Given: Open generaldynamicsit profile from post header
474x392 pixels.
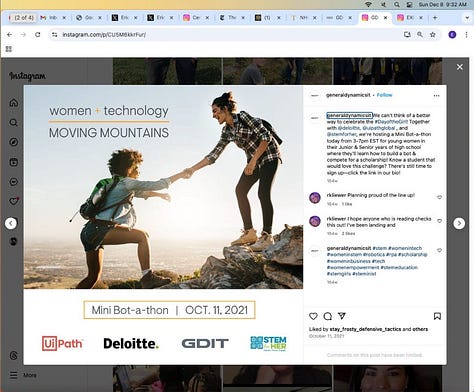Looking at the screenshot, I should point(348,95).
